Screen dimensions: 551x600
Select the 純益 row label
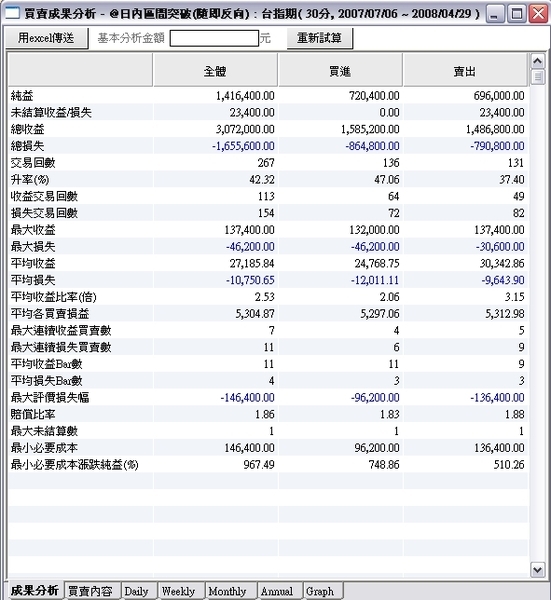[x=22, y=96]
